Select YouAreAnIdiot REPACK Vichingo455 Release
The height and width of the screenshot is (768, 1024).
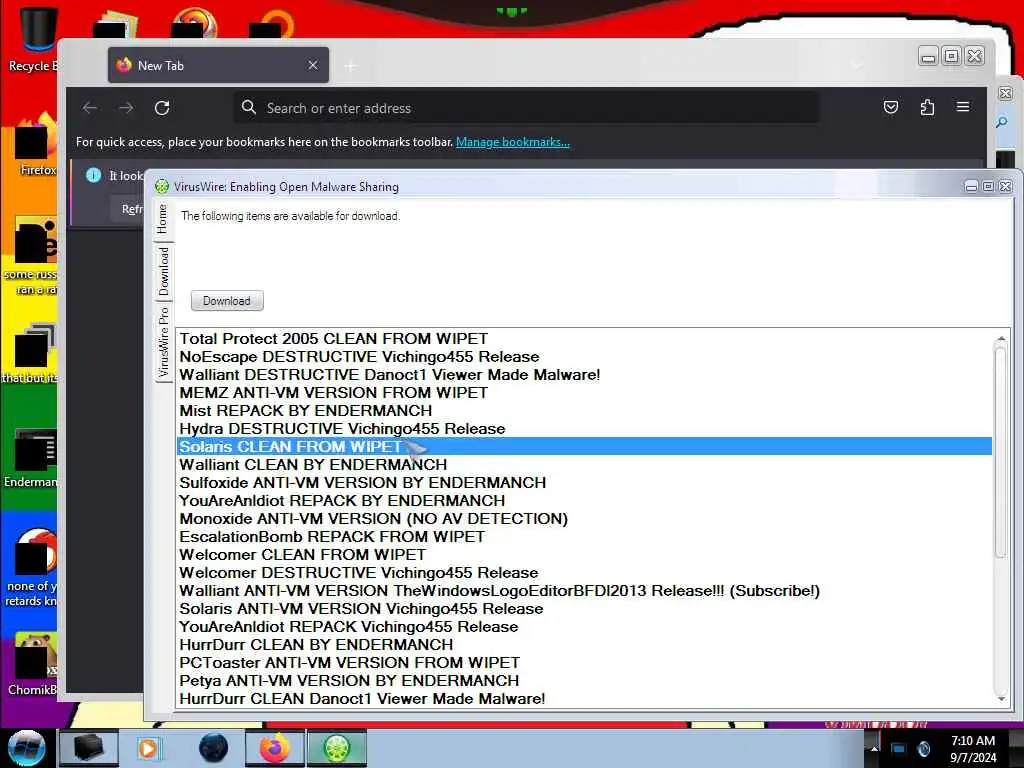point(584,626)
